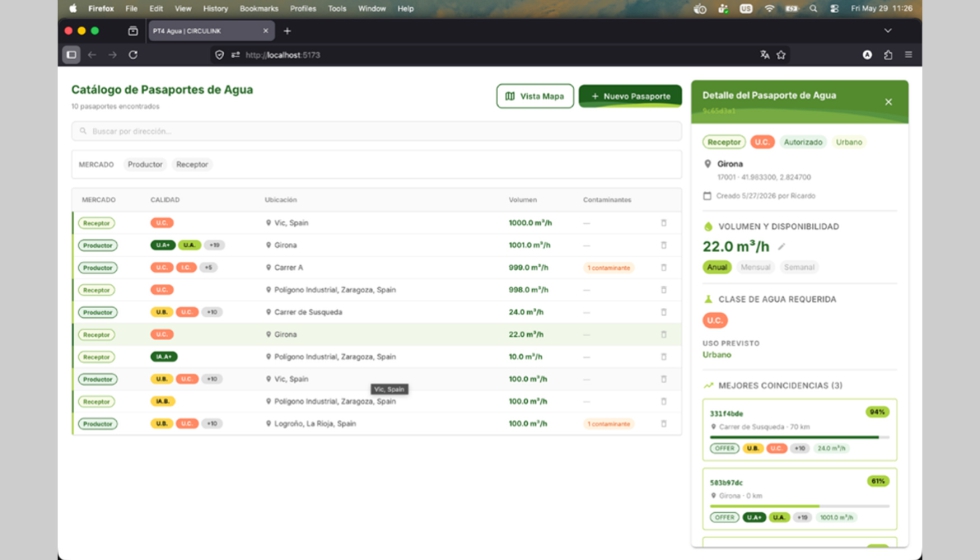
Task: Go back to the previous page
Action: pos(92,55)
